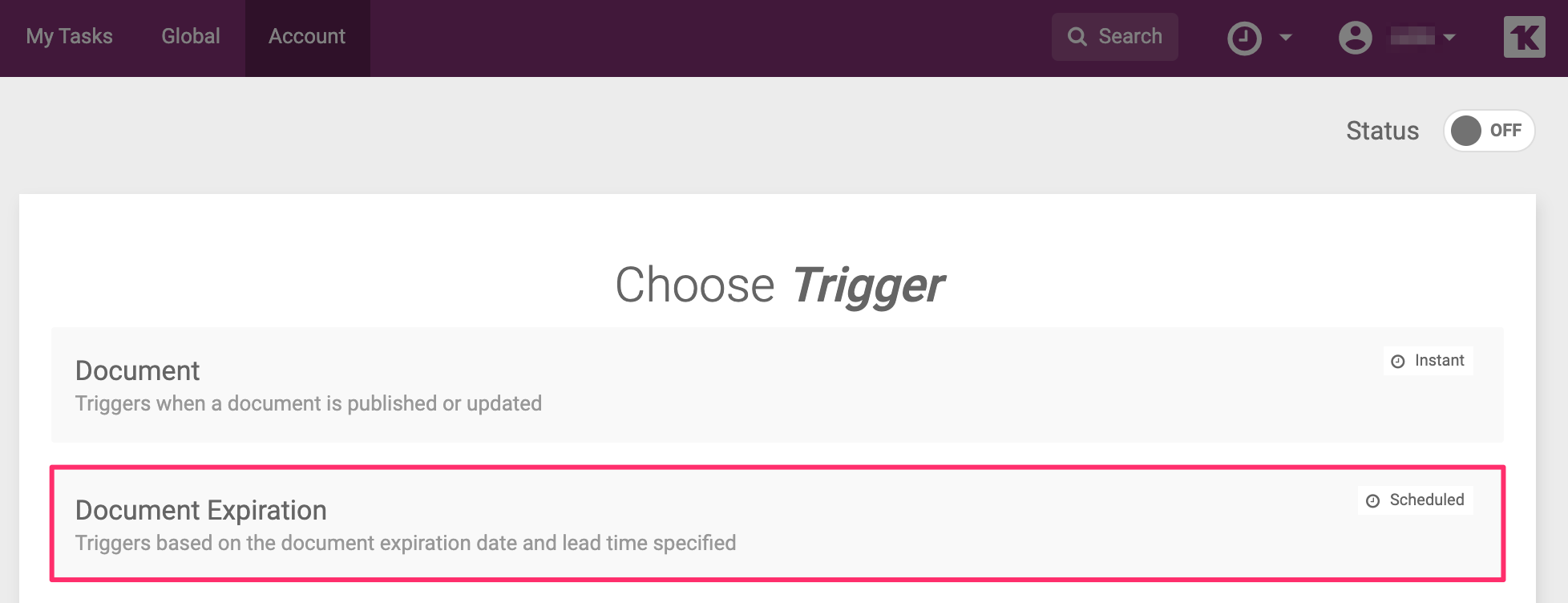Expand the arrow next to clock icon
1568x603 pixels.
1286,38
